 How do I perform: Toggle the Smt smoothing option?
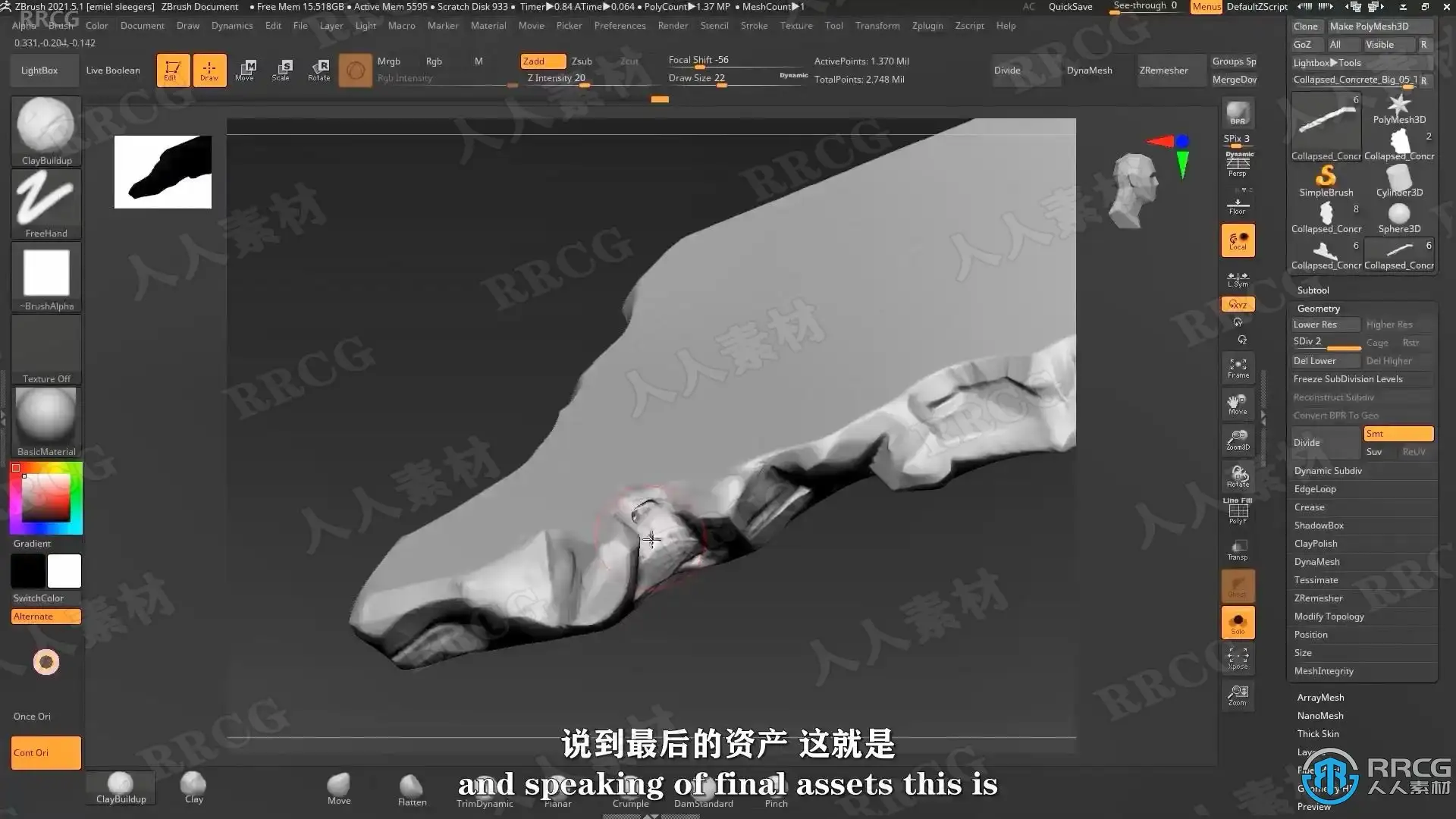click(x=1398, y=433)
